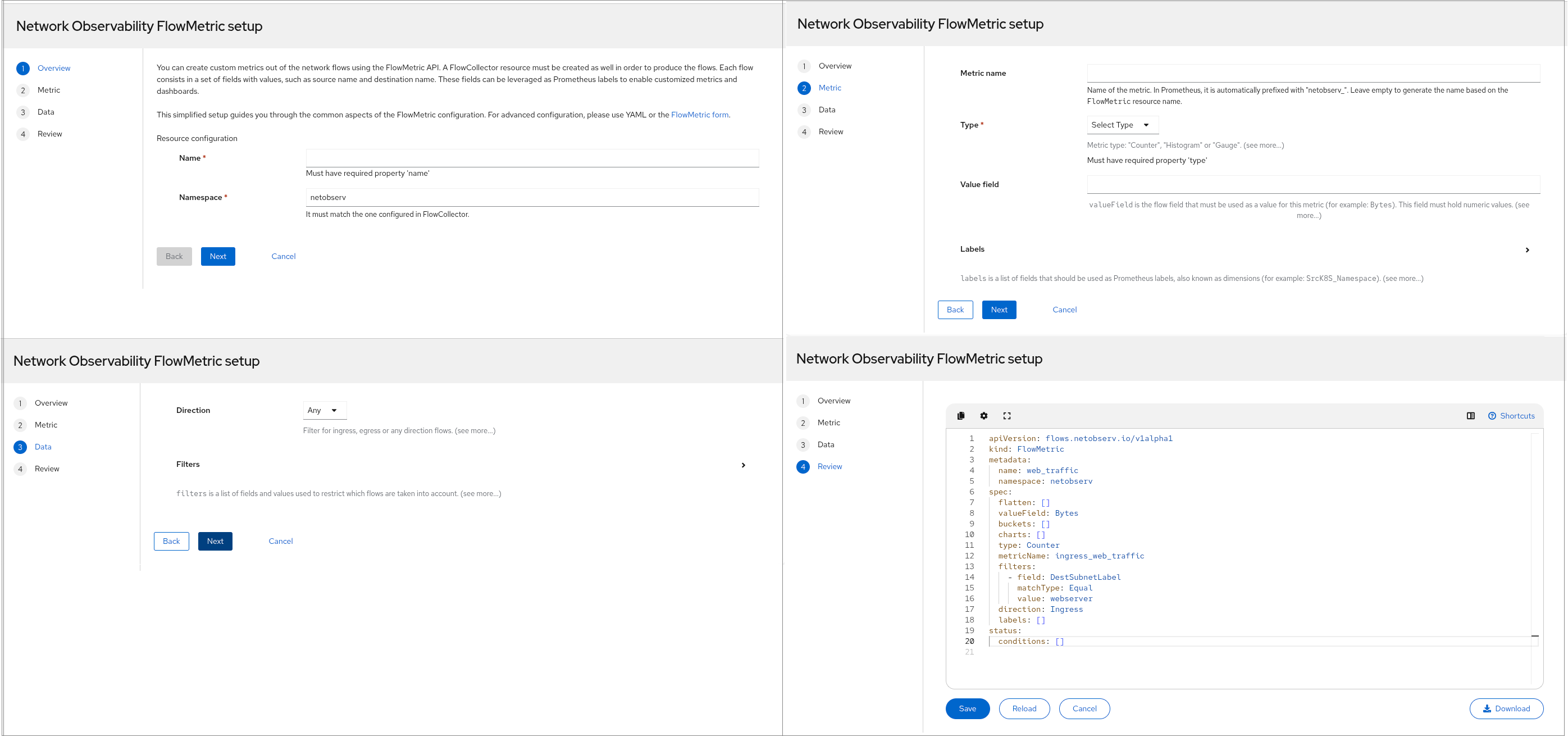The image size is (1568, 736).
Task: Open the Direction dropdown showing Any
Action: [325, 410]
